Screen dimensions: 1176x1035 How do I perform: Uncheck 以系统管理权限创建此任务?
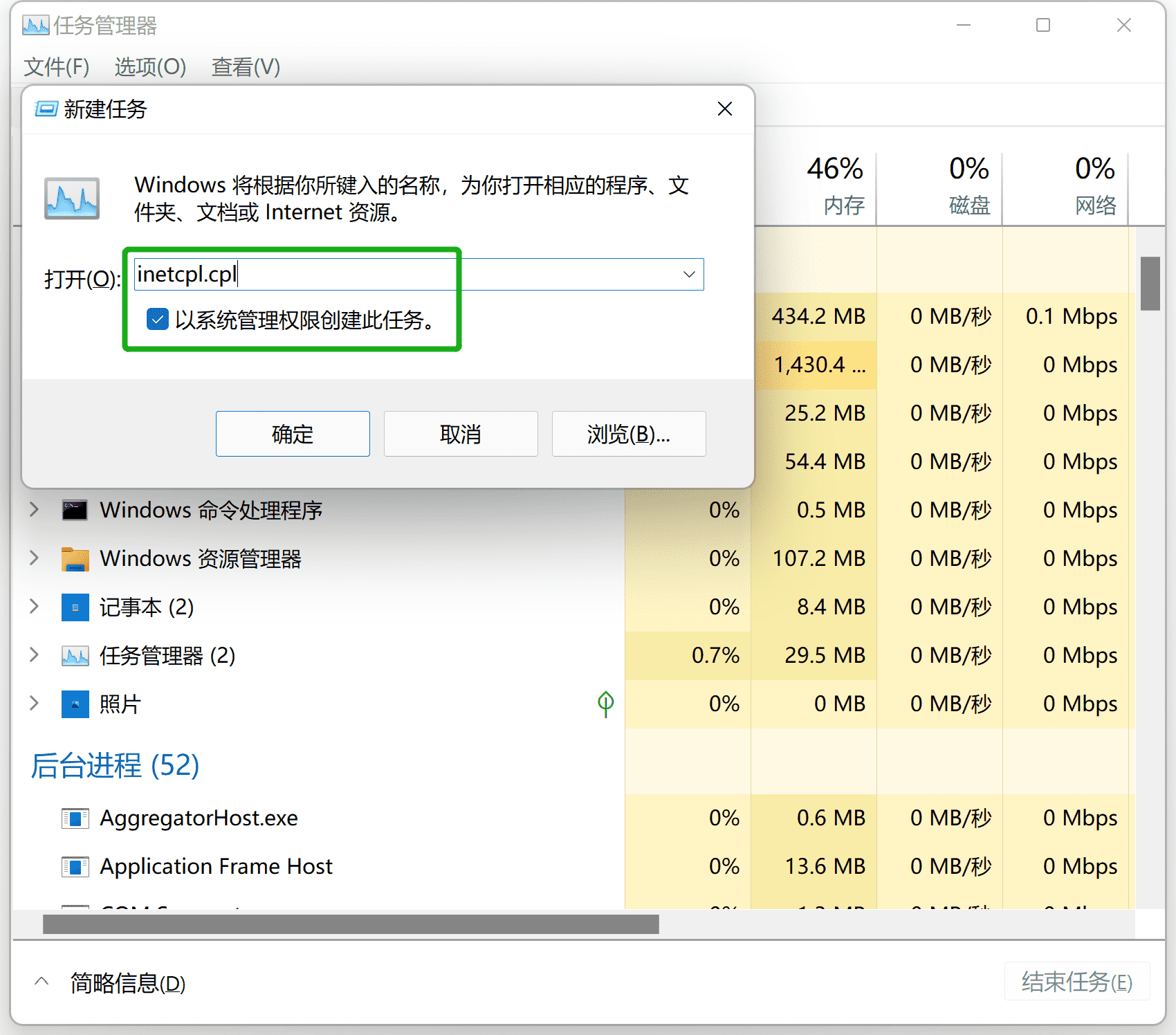pyautogui.click(x=158, y=319)
